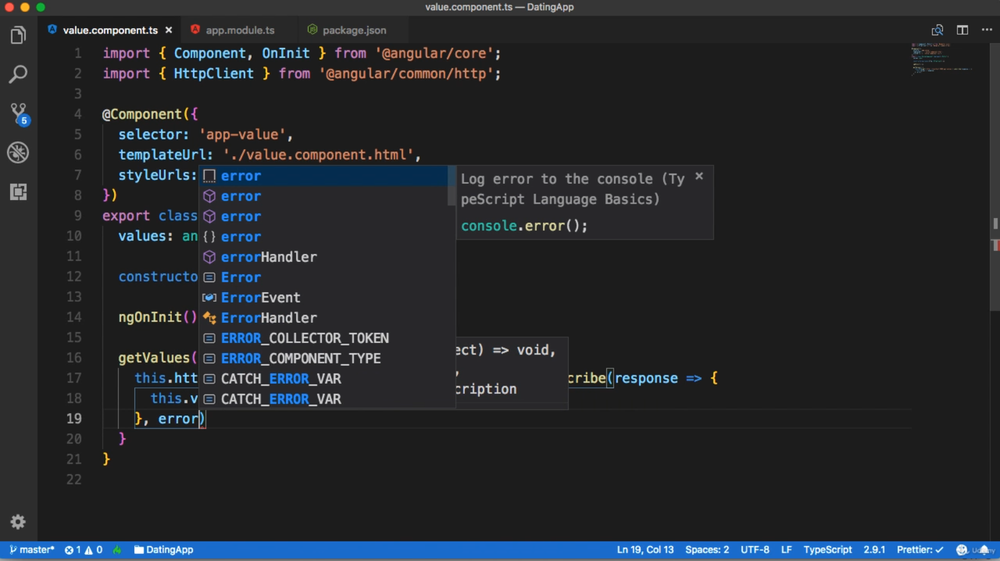The height and width of the screenshot is (561, 1000).
Task: Click 'response' parameter on line 17
Action: coord(646,378)
